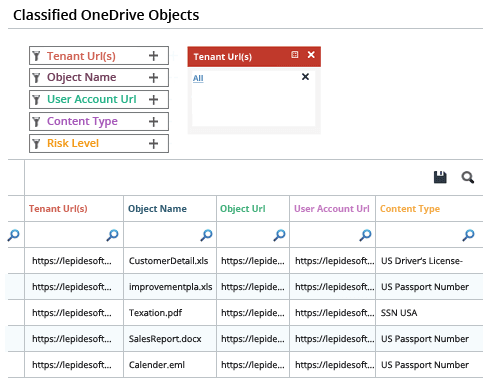Add an Object Name filter with plus icon
500x390 pixels.
click(153, 78)
